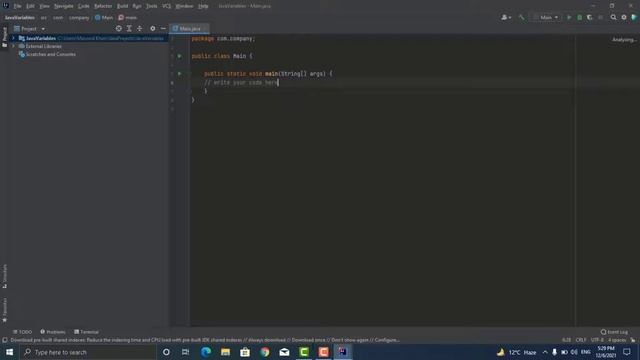This screenshot has height=360, width=640.
Task: Click the lock read-only toggle in status bar
Action: (633, 340)
